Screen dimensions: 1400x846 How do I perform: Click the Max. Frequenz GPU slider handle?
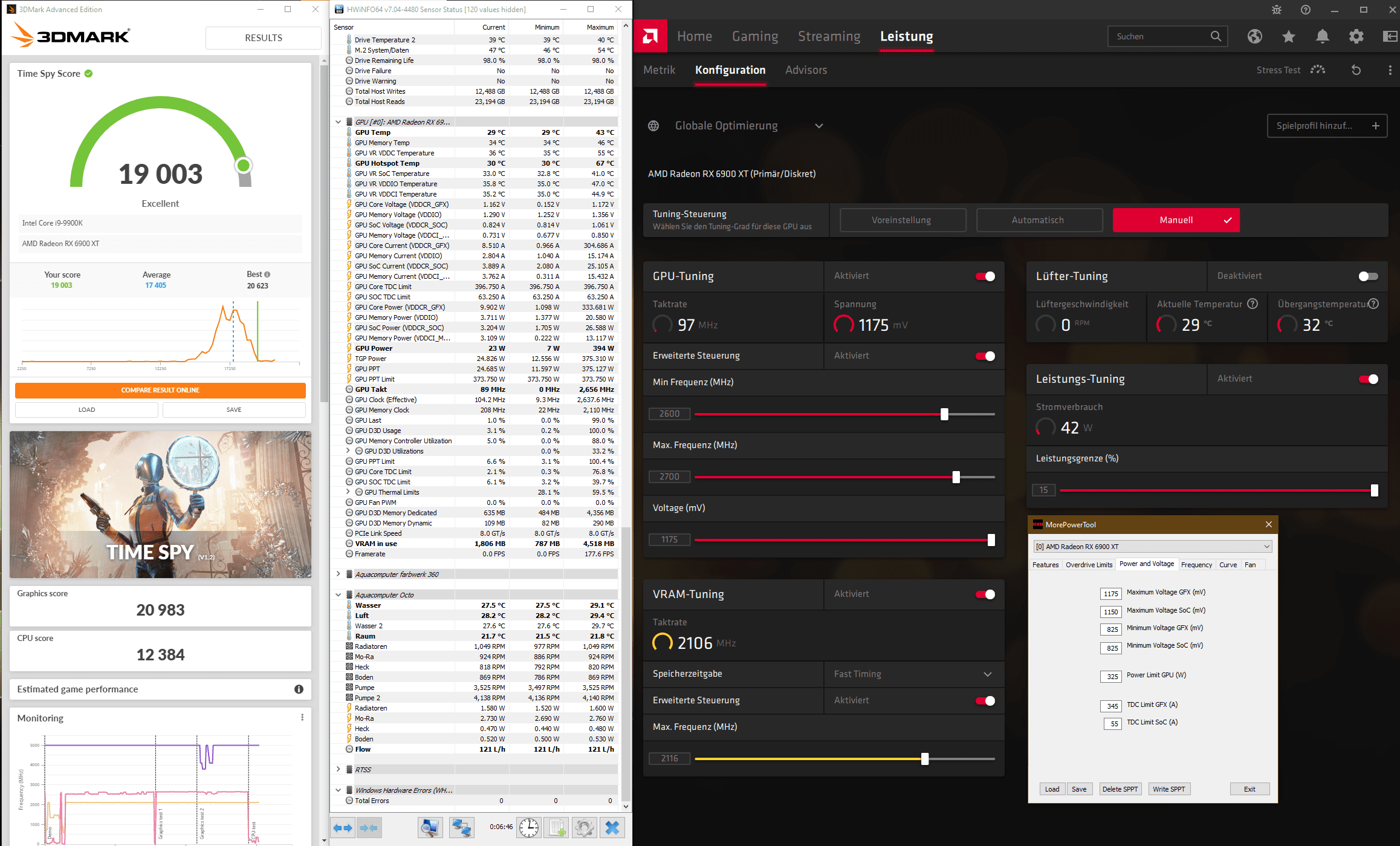click(x=956, y=477)
